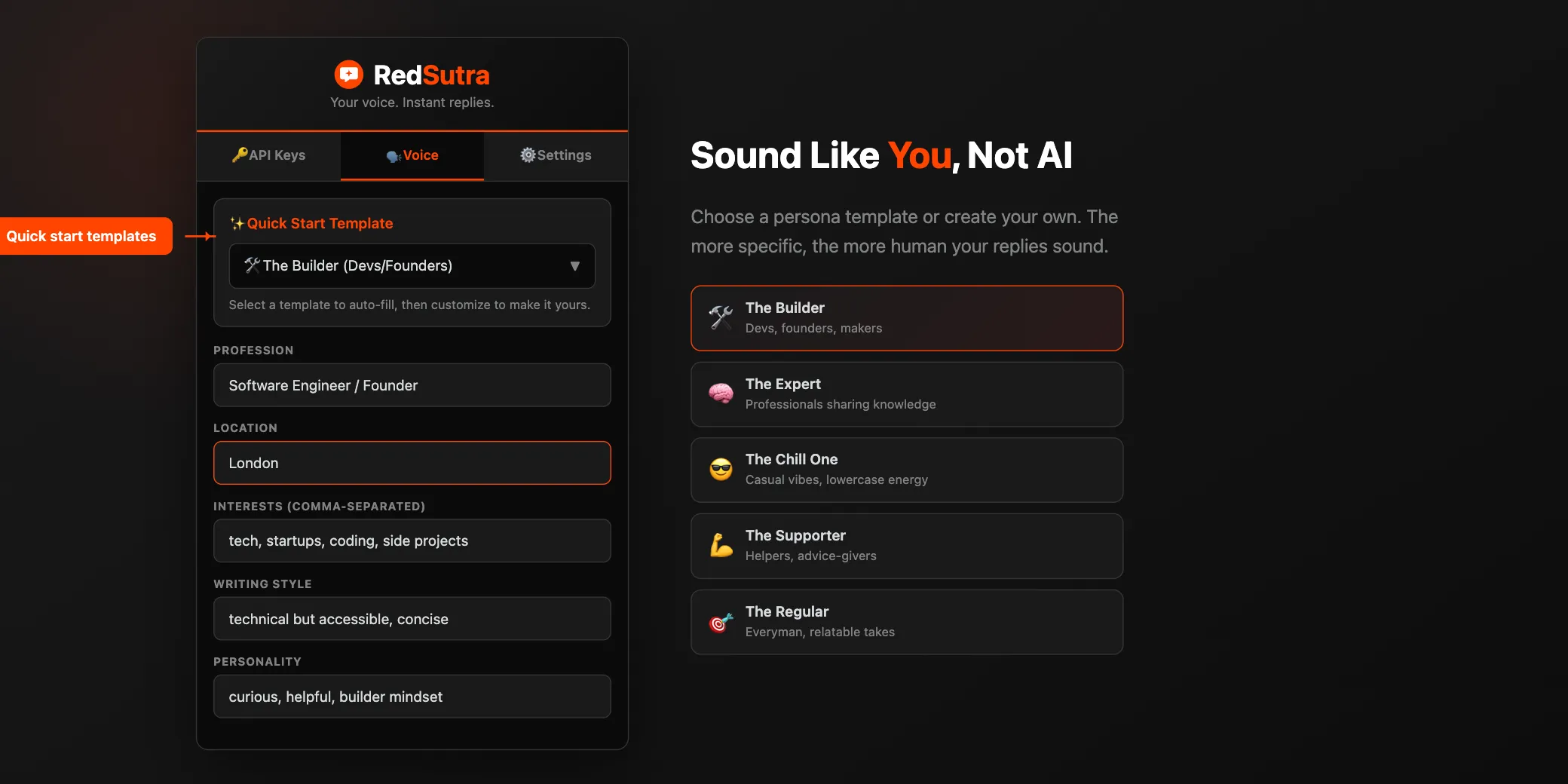The height and width of the screenshot is (784, 1568).
Task: Click the Location field containing London
Action: click(412, 463)
